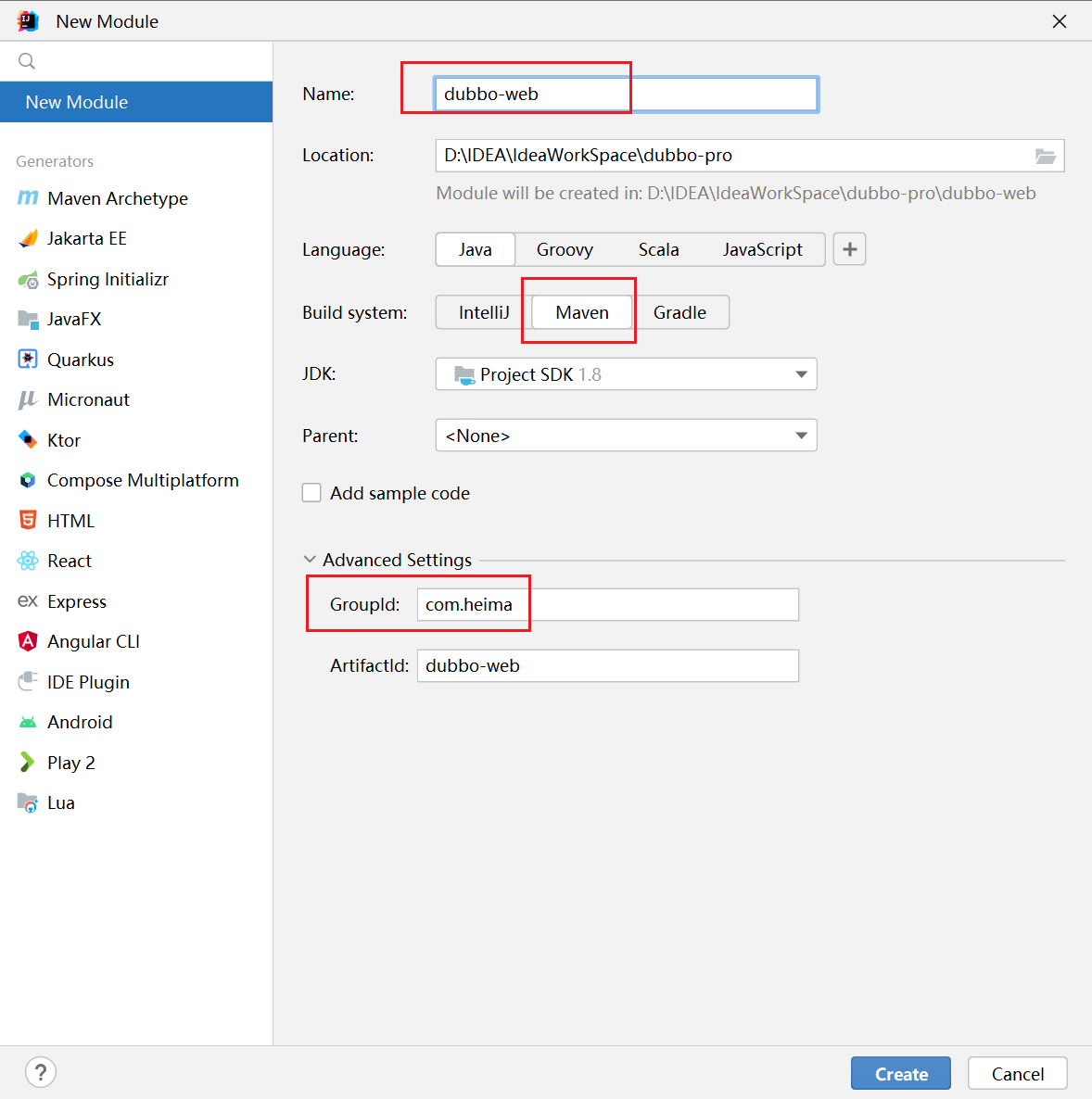1092x1099 pixels.
Task: Choose Gradle build system
Action: 679,312
